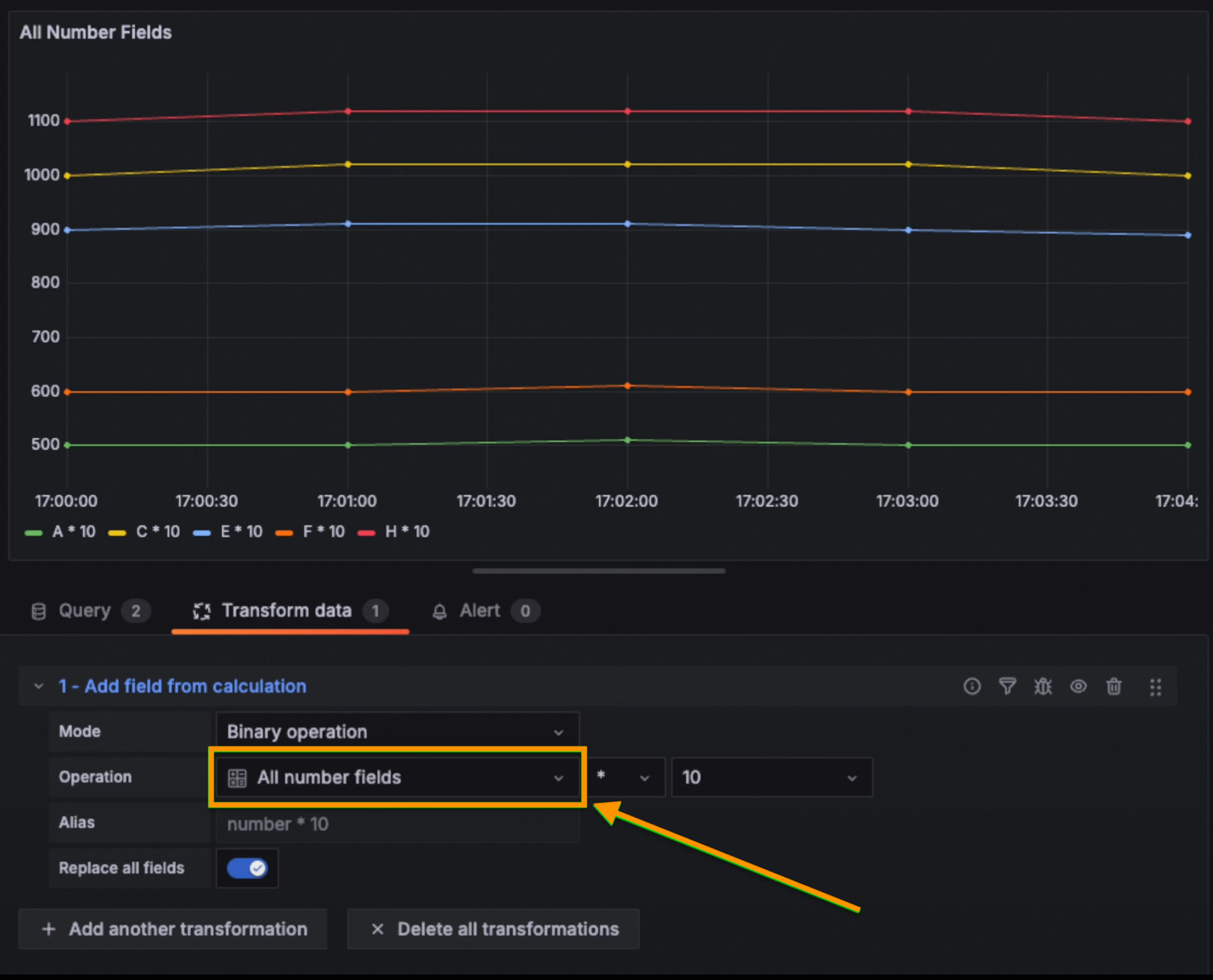Select the H * 10 legend label

coord(407,532)
